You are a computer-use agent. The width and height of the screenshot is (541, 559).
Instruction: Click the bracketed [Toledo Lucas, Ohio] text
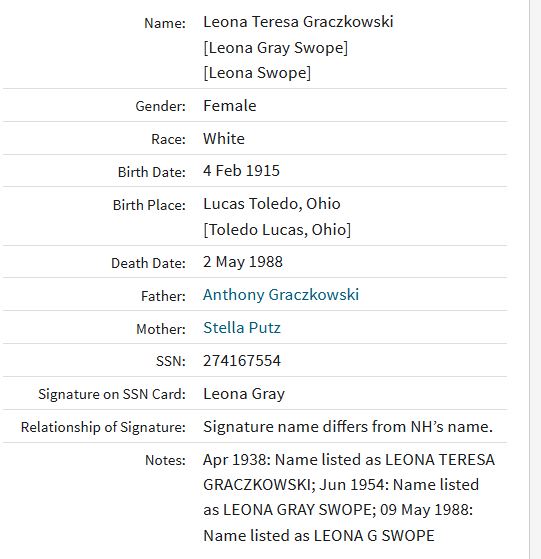click(x=277, y=230)
